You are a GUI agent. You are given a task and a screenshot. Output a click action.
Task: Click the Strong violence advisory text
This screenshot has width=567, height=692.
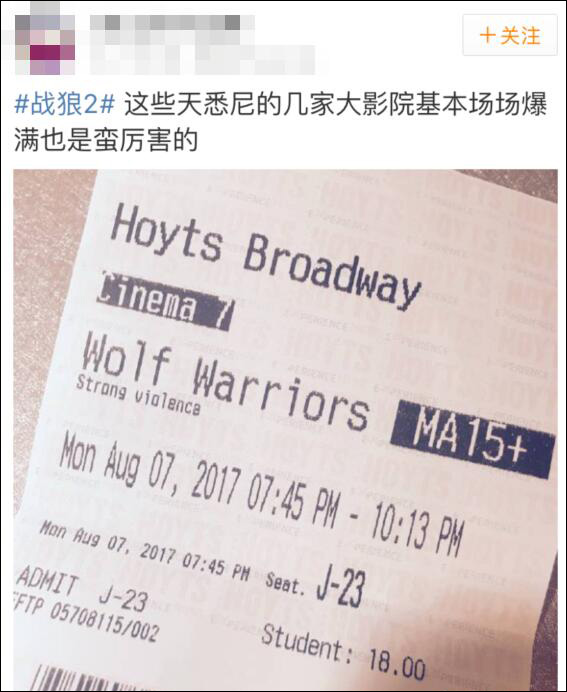(x=138, y=395)
